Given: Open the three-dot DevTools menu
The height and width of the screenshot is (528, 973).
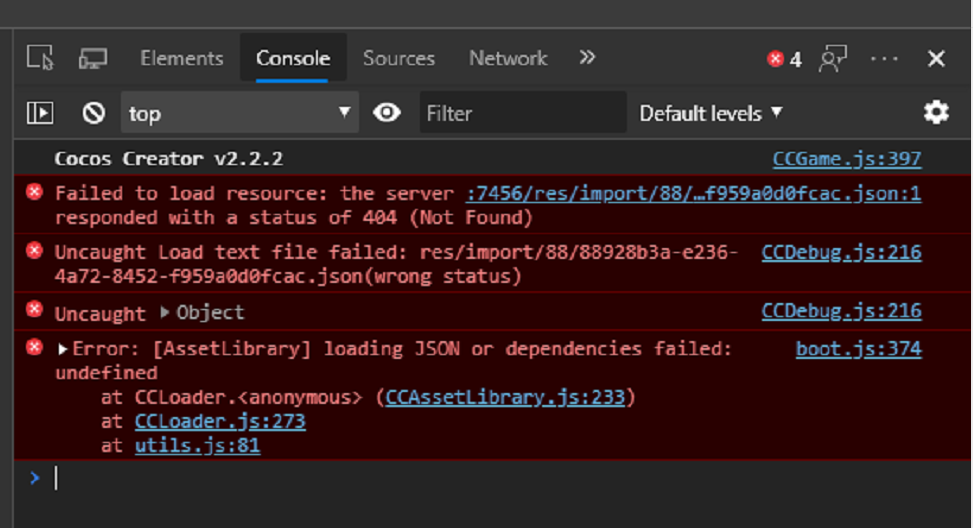Looking at the screenshot, I should click(x=884, y=59).
